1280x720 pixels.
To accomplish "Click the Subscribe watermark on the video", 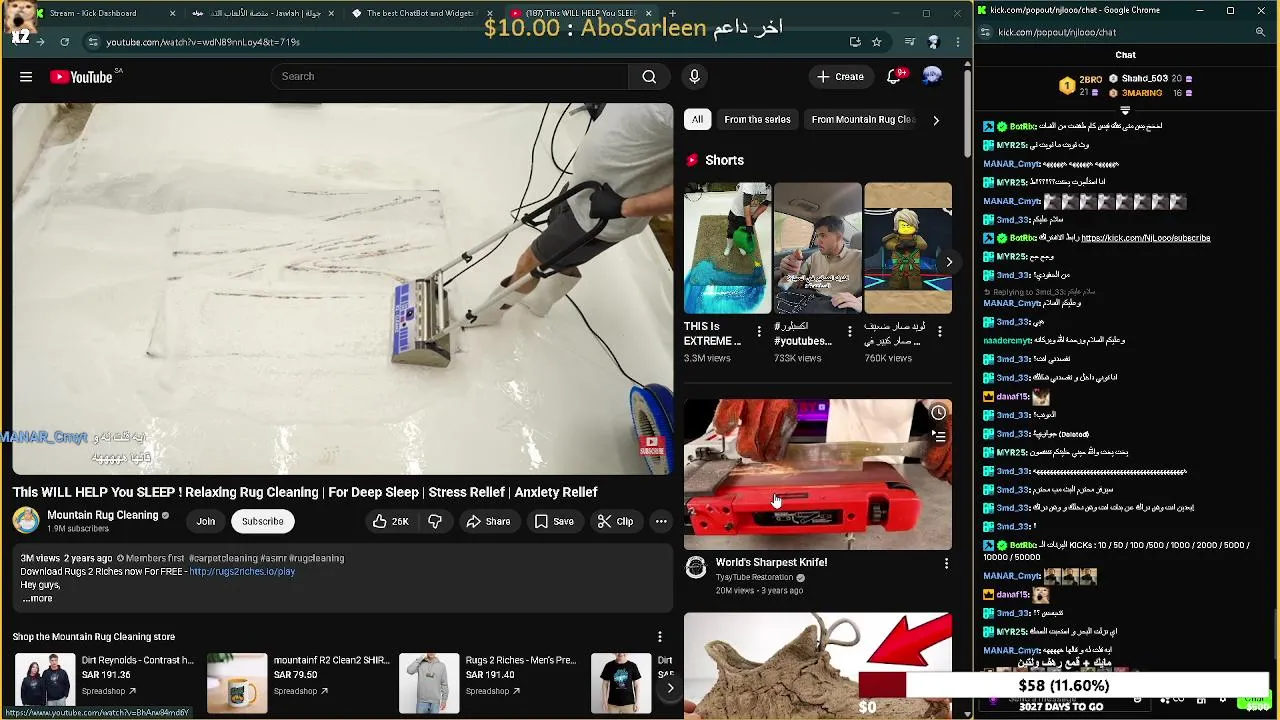I will [652, 445].
